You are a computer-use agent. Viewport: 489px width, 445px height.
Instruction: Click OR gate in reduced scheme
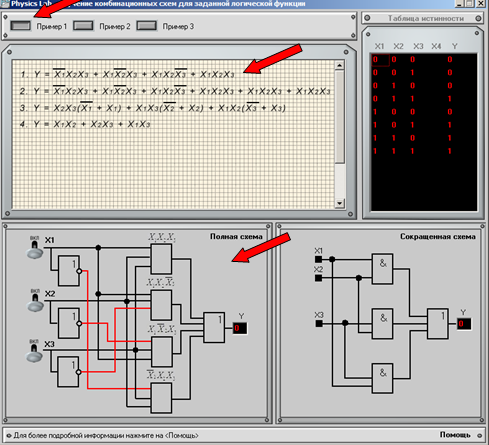(x=438, y=324)
